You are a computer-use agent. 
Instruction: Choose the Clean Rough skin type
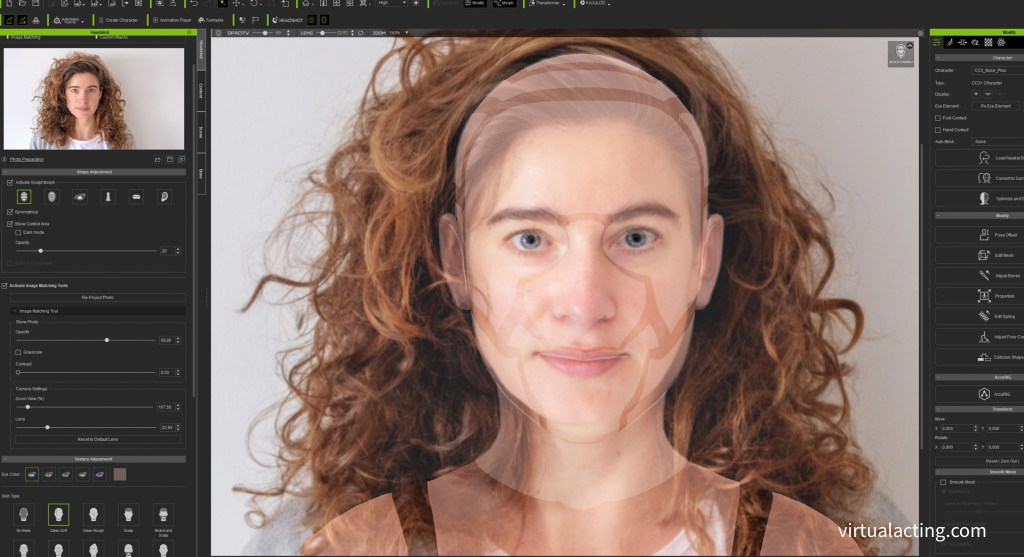coord(93,515)
